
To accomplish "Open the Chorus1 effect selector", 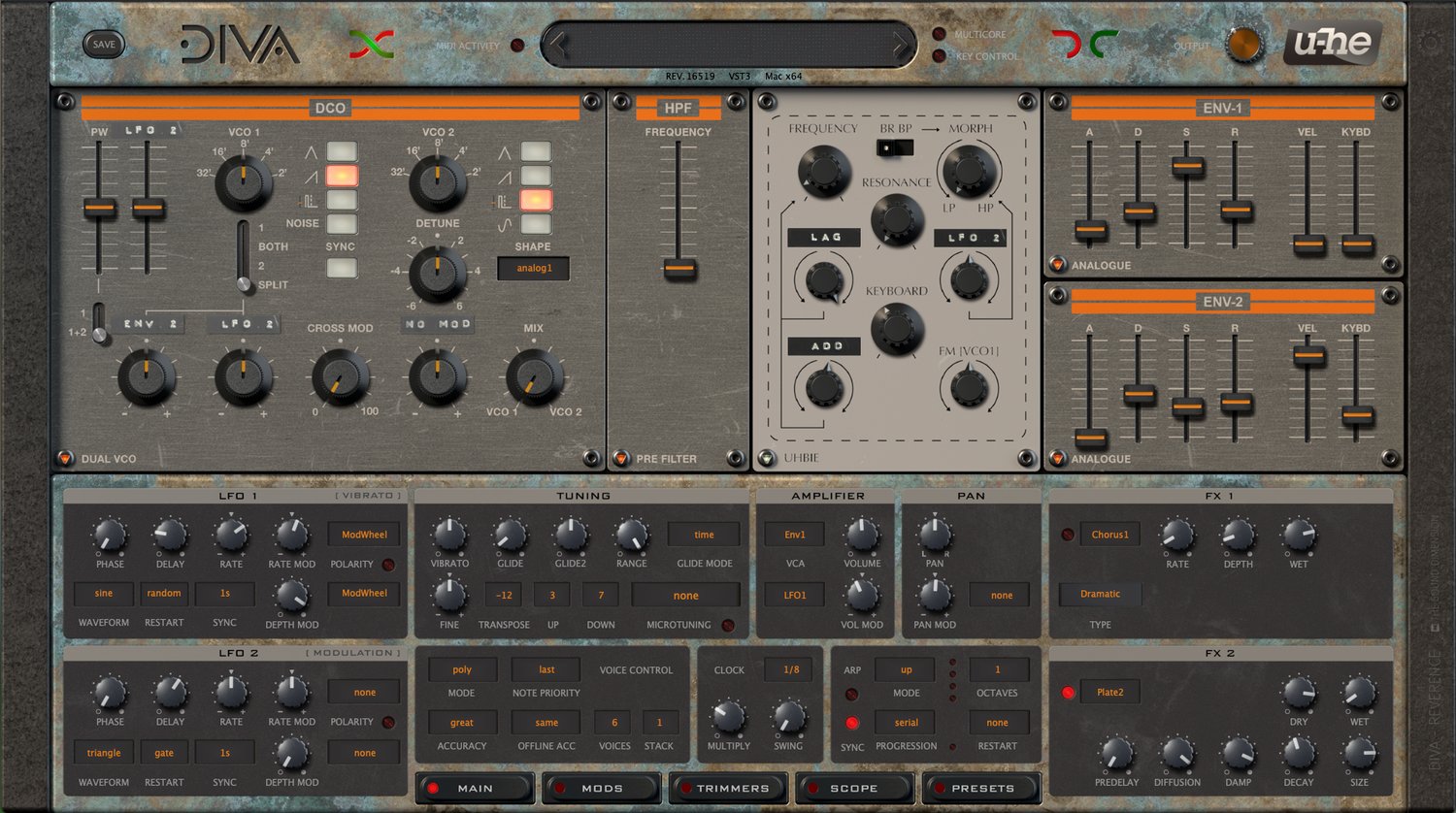I will click(x=1109, y=535).
